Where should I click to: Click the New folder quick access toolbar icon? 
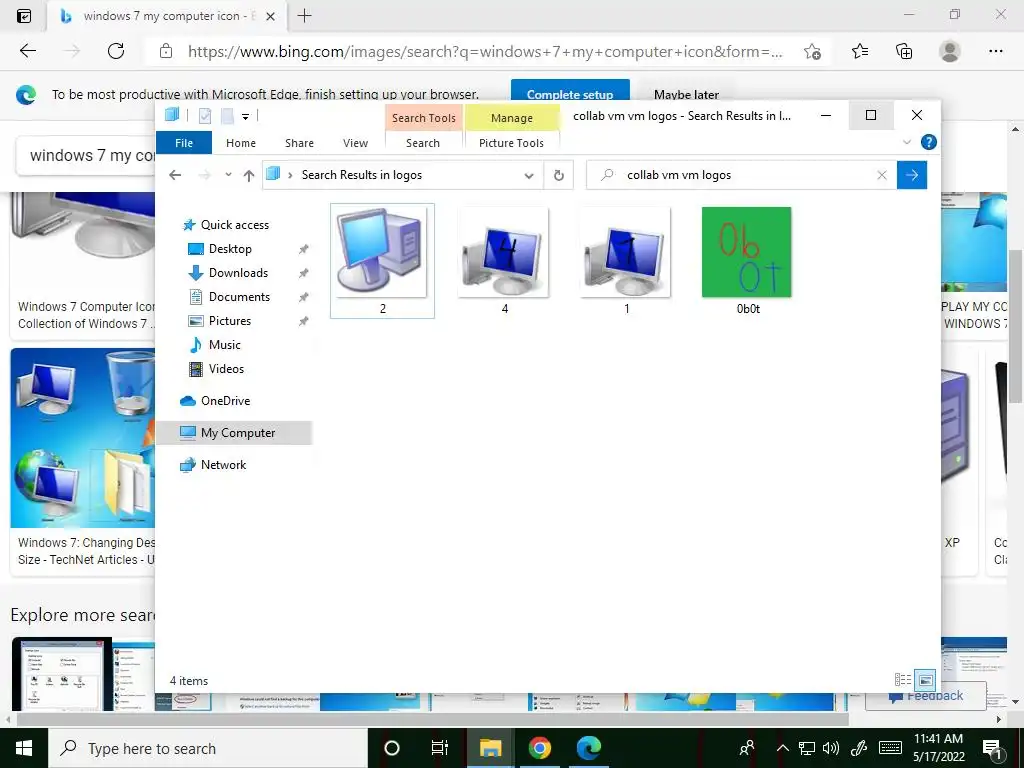227,116
